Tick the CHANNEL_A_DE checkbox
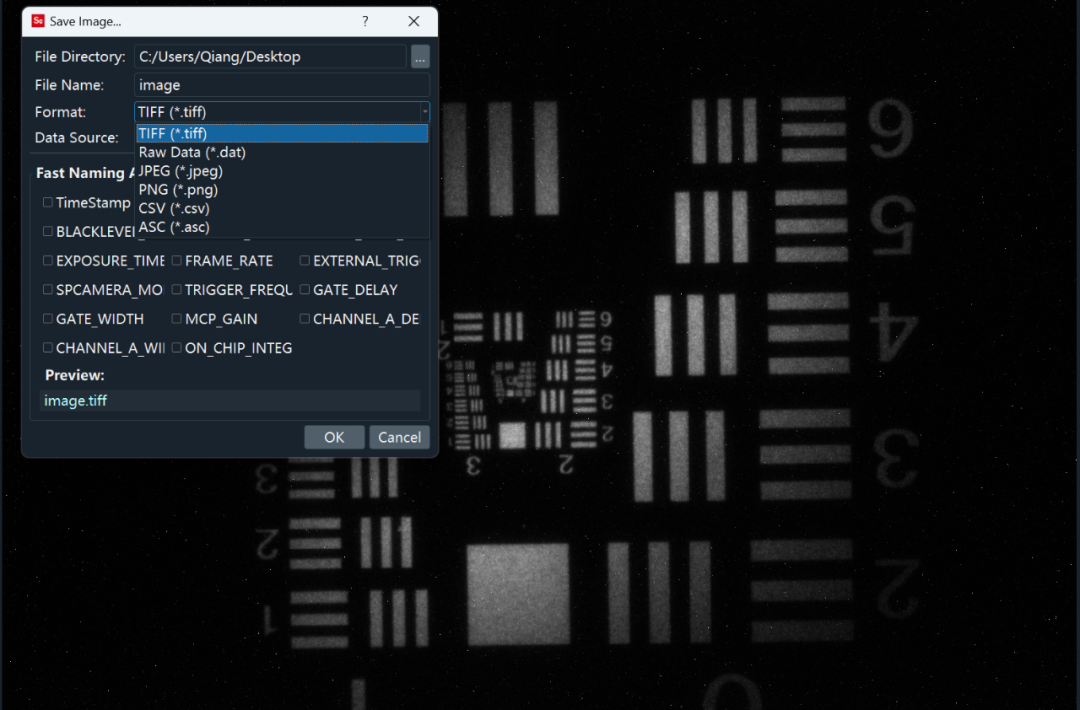The image size is (1080, 710). coord(304,319)
